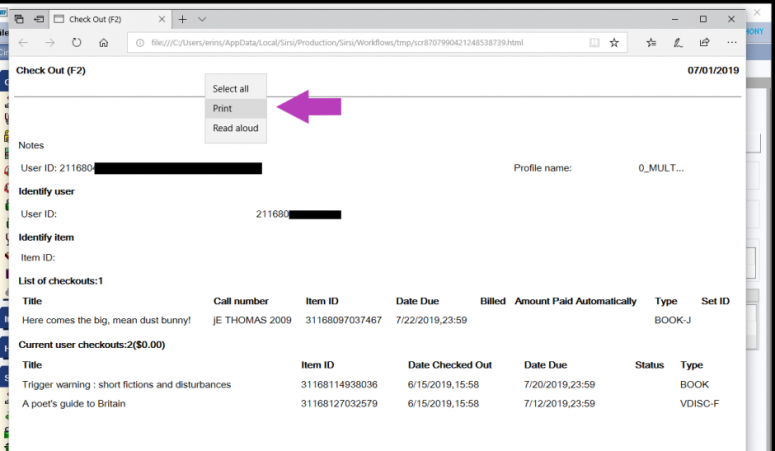Click the browser back arrow

23,43
